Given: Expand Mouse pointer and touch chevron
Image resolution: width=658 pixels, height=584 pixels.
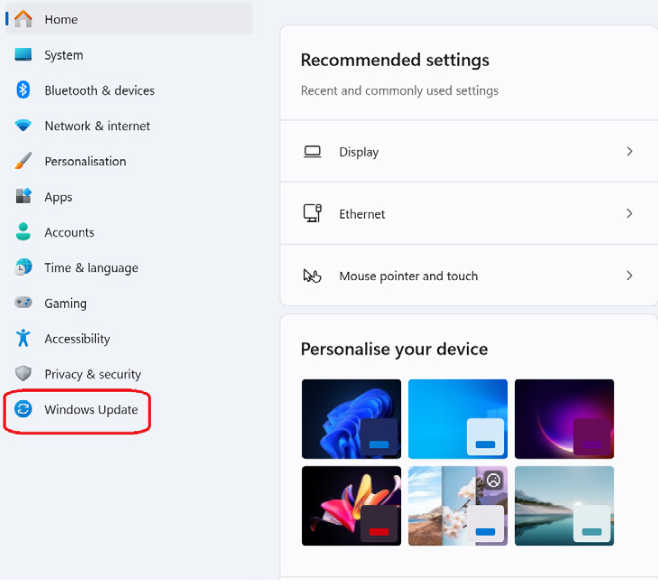Looking at the screenshot, I should [x=629, y=276].
